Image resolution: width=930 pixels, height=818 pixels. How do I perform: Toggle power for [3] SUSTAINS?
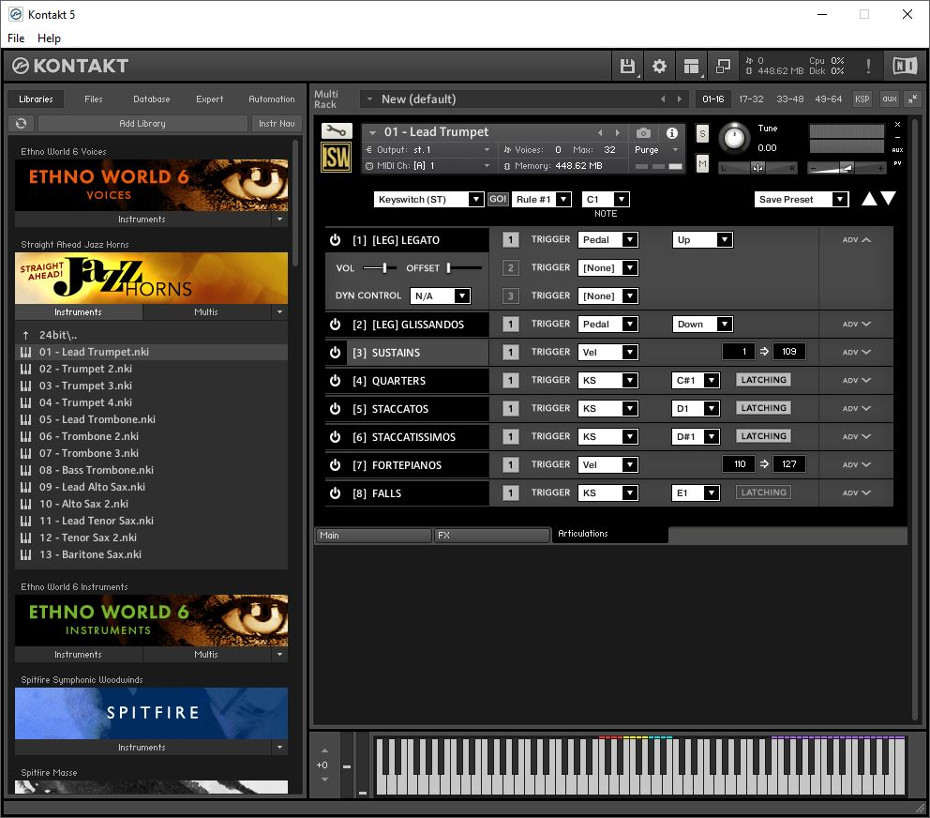335,352
